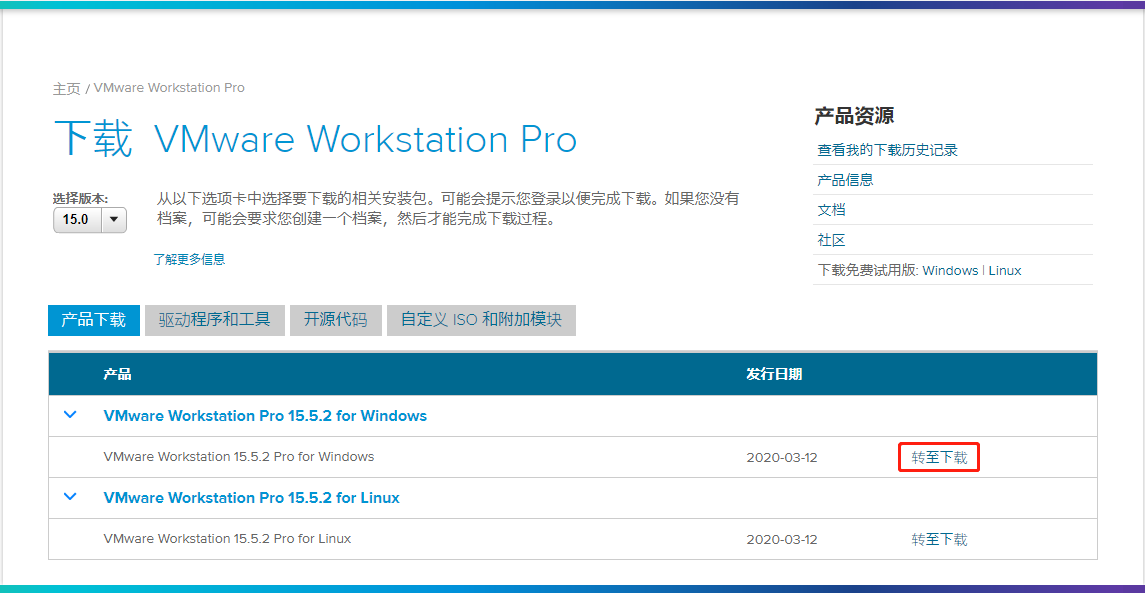Click the 了解更多信息 link
Screen dimensions: 1145x594
point(189,259)
